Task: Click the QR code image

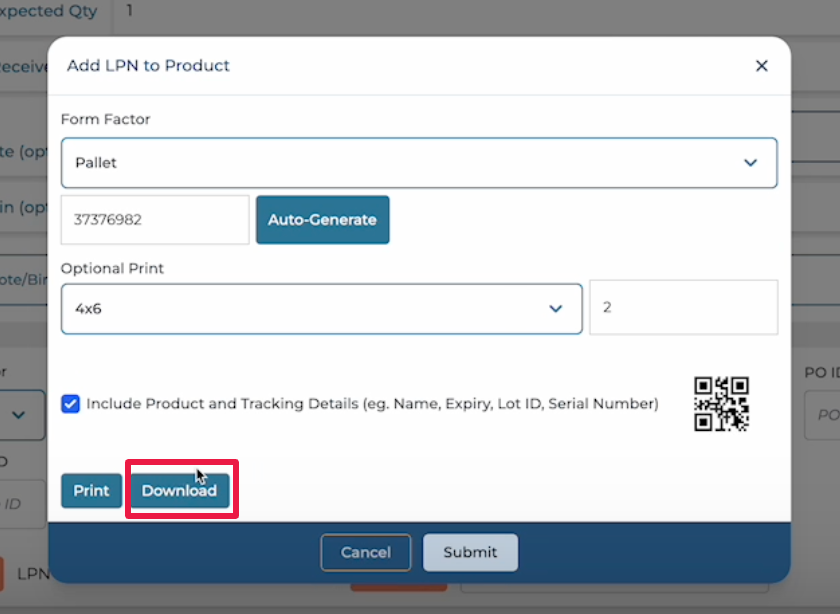Action: coord(721,404)
